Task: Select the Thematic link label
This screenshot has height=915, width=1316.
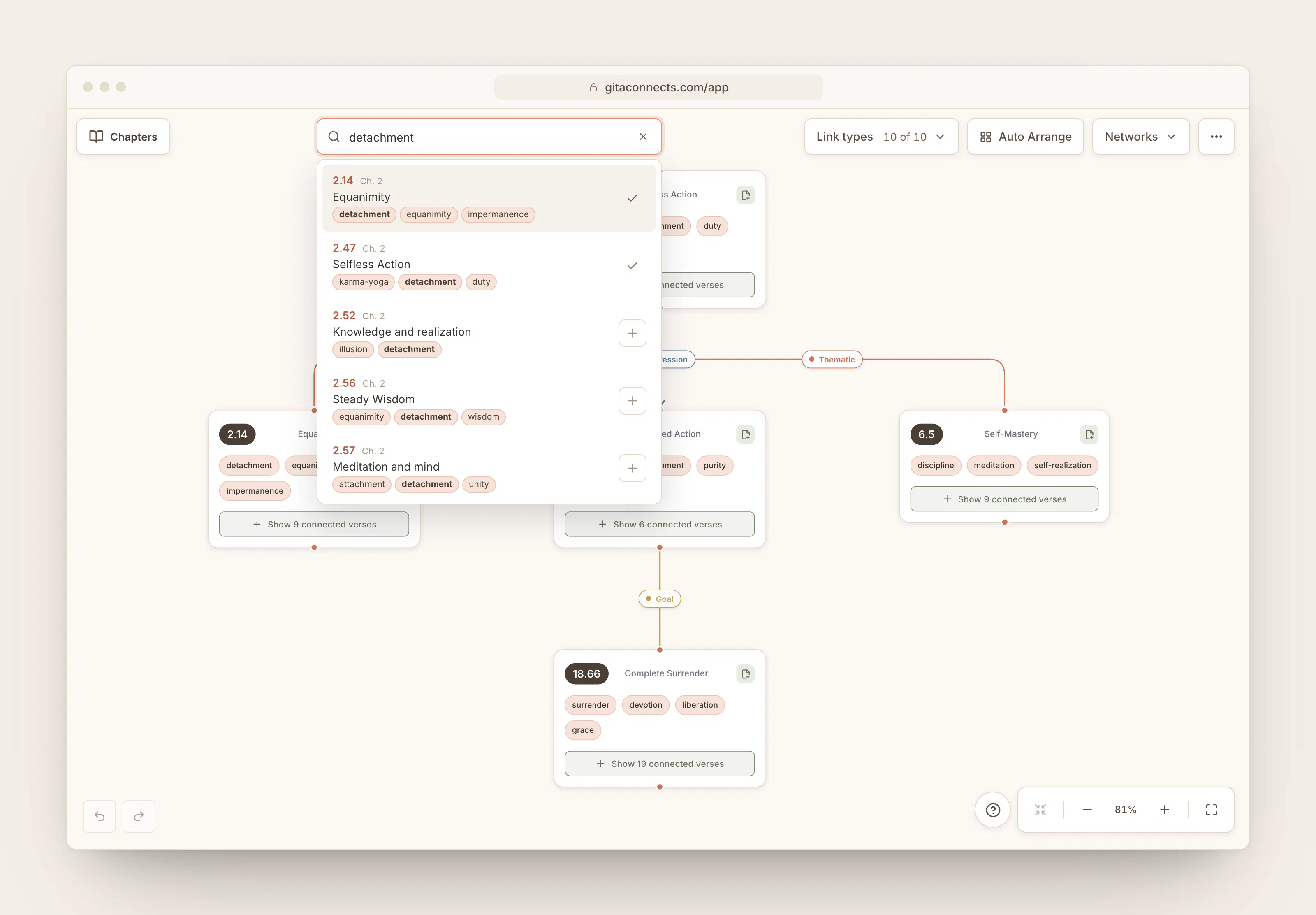Action: [831, 360]
